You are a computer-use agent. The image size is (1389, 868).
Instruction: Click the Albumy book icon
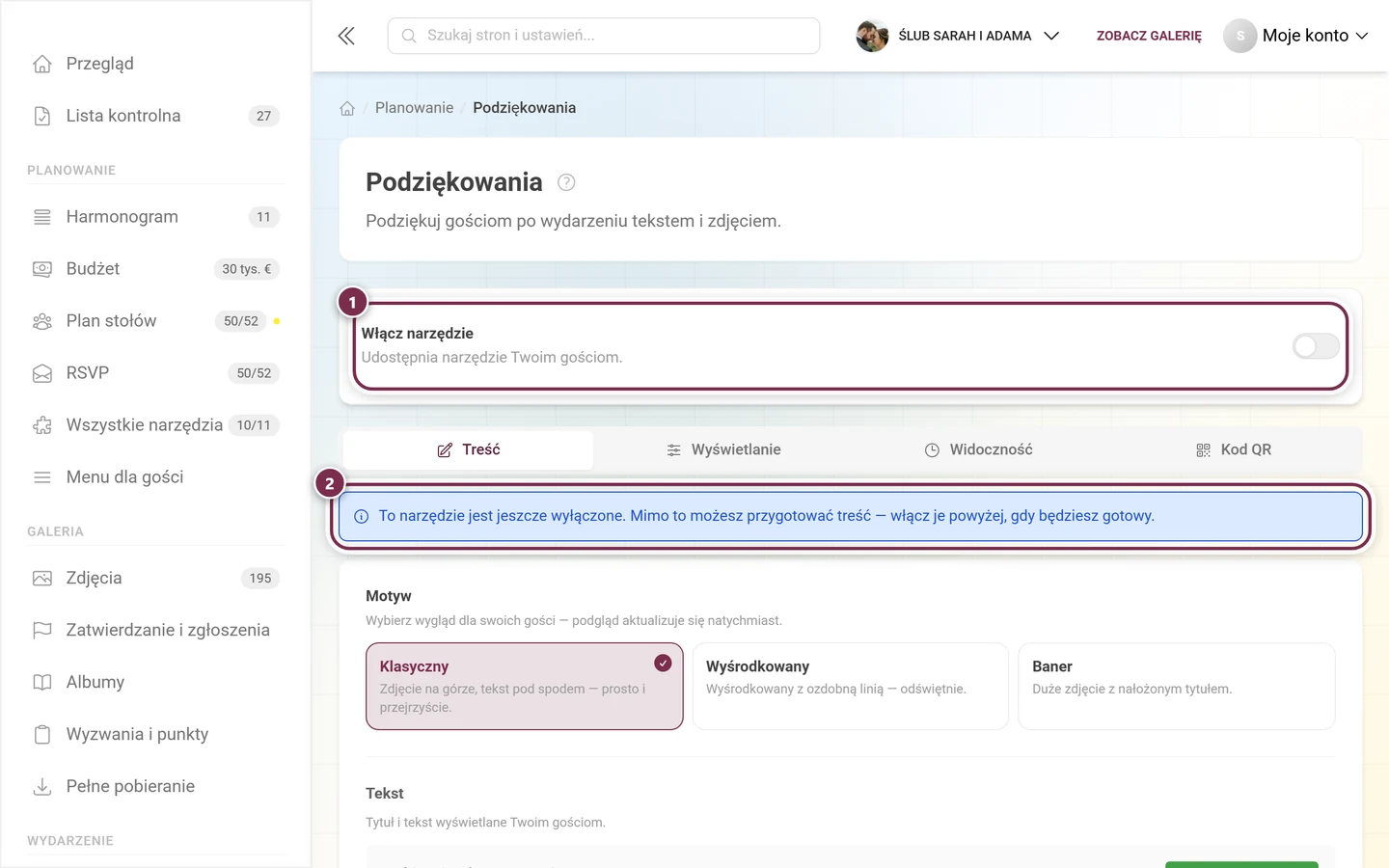click(42, 683)
